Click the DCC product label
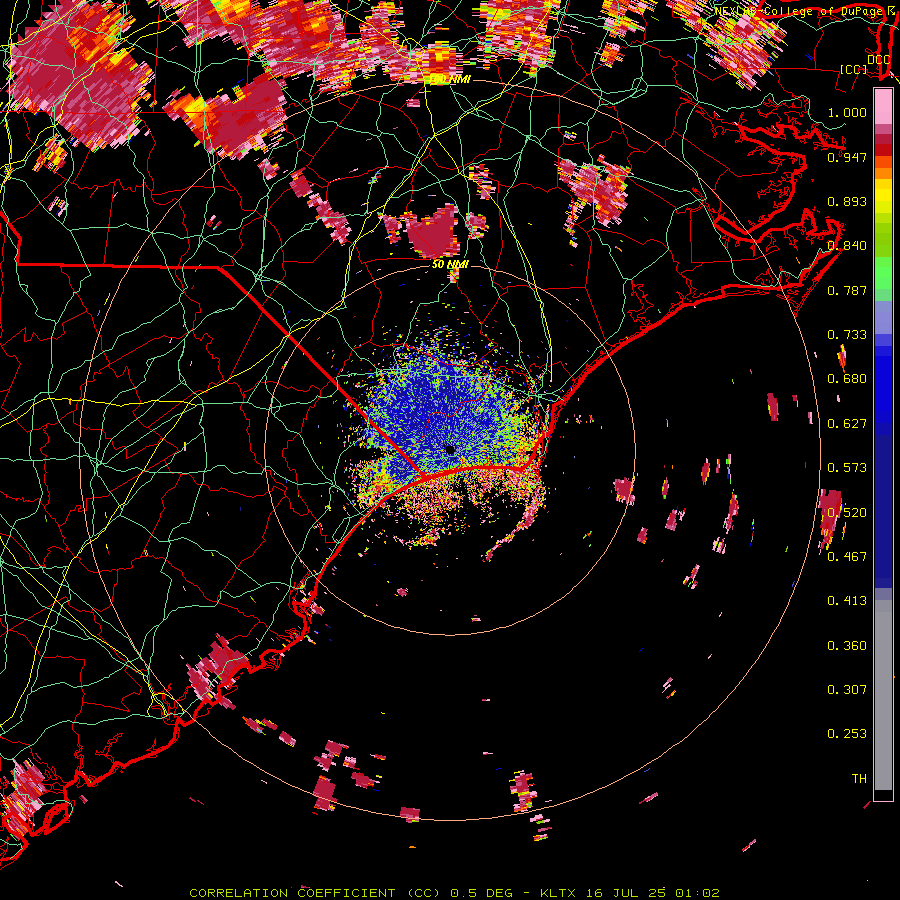 [878, 60]
